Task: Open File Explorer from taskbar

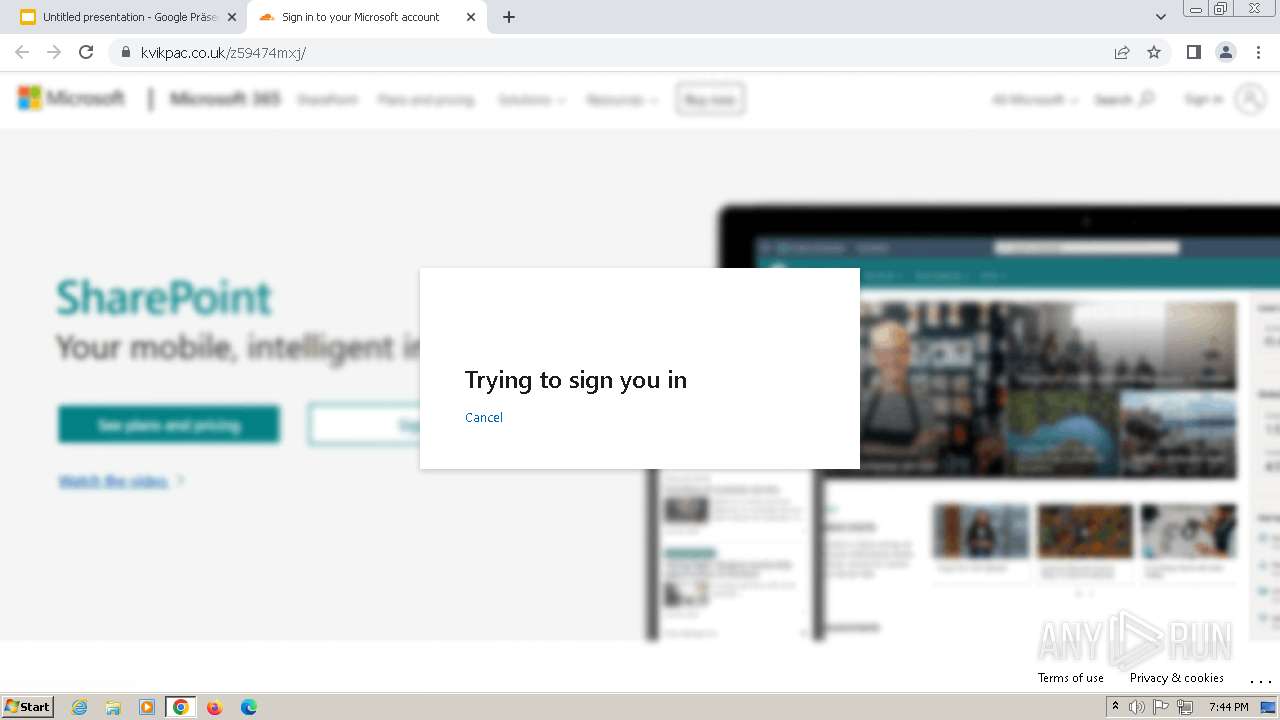Action: tap(113, 707)
